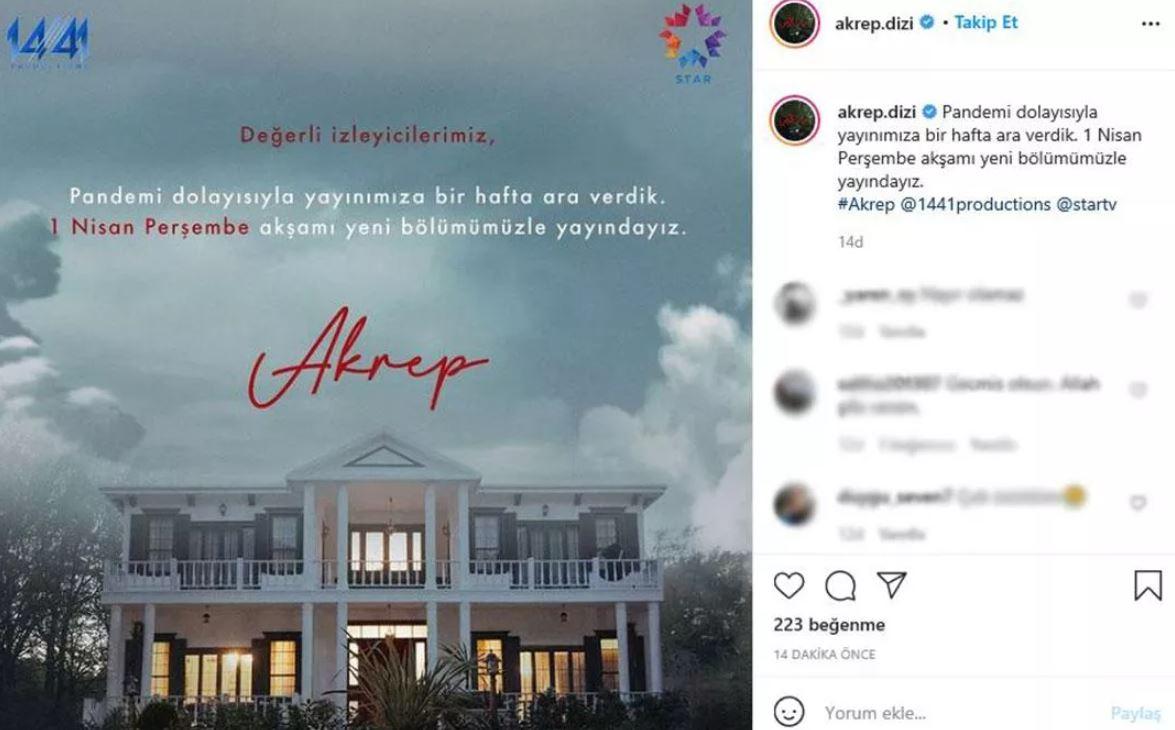Like the second comment with heart
This screenshot has height=730, width=1175.
[1138, 390]
